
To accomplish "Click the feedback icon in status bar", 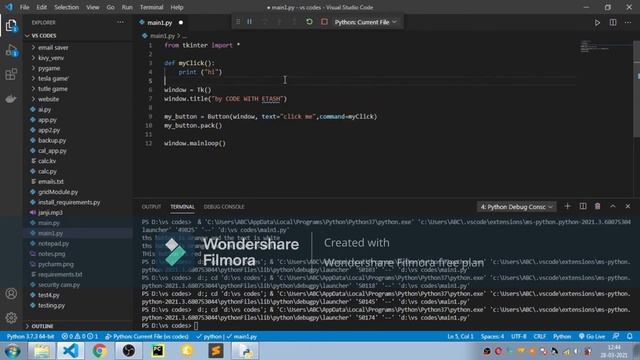I will click(x=616, y=336).
